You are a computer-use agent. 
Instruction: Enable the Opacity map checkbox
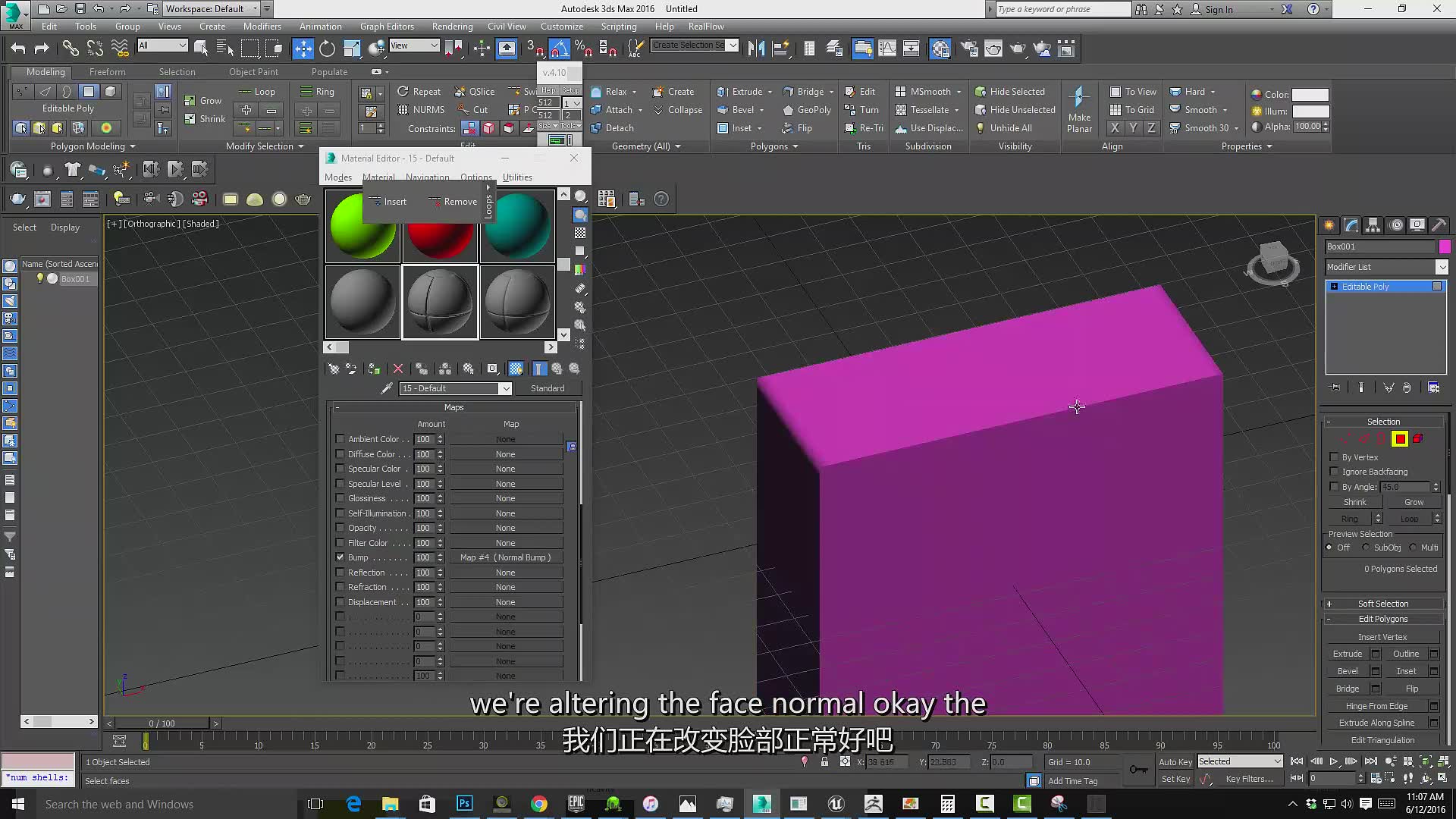click(340, 528)
